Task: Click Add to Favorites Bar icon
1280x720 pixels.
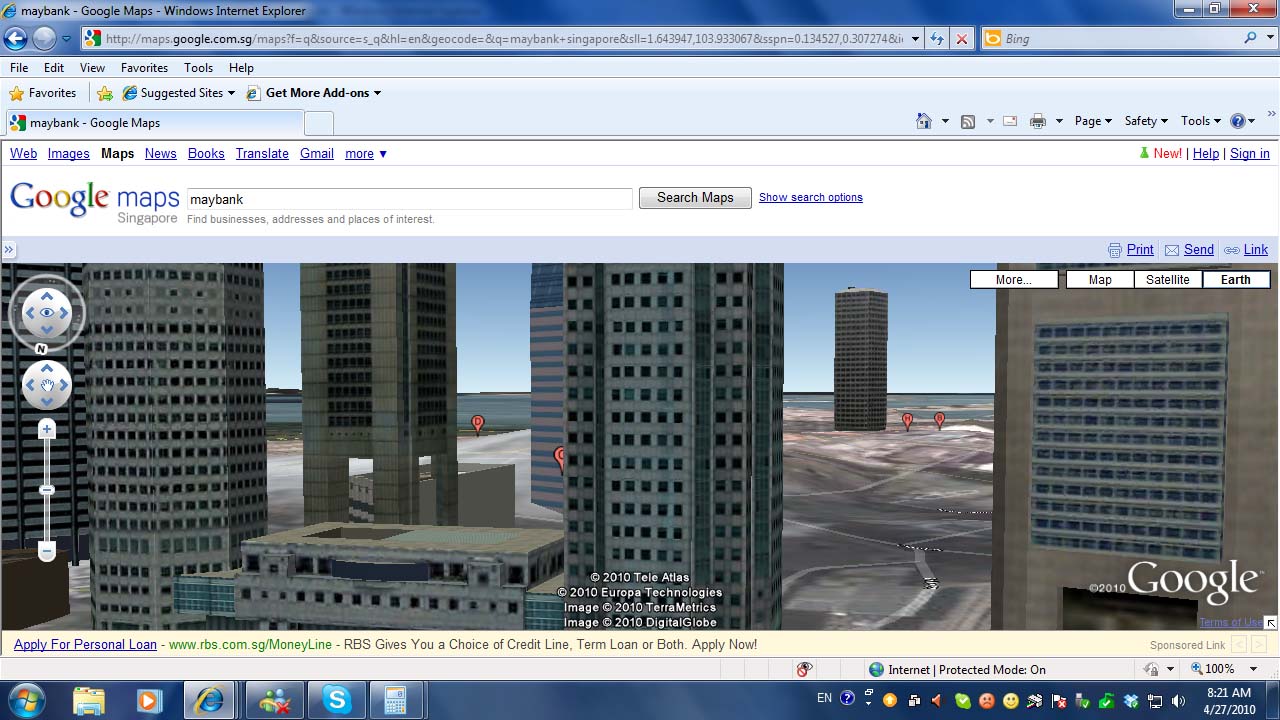Action: tap(105, 93)
